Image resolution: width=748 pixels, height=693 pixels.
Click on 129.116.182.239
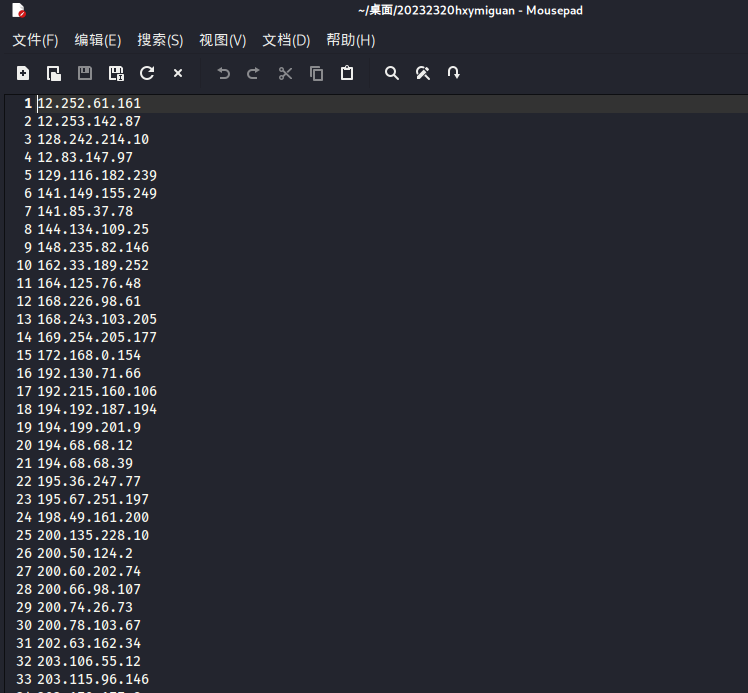point(97,176)
